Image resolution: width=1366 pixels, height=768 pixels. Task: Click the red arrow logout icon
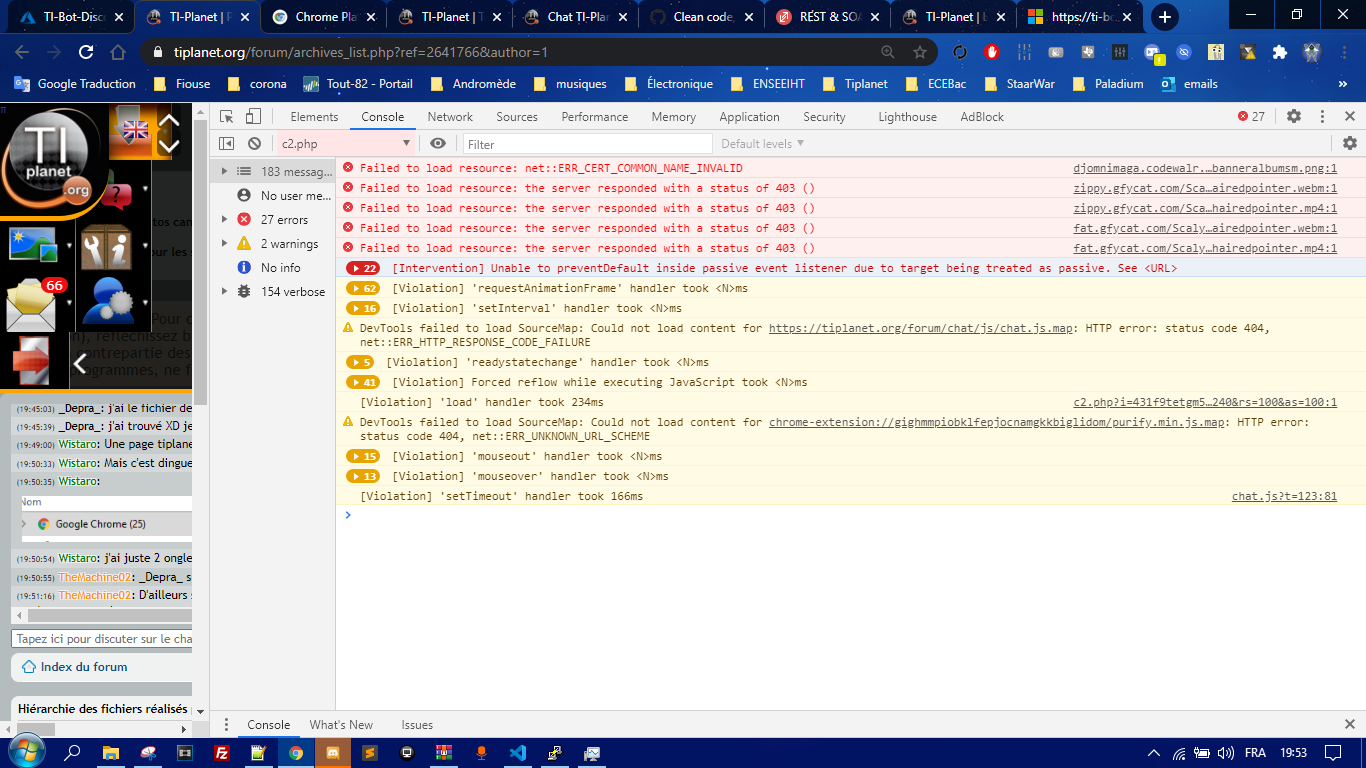pyautogui.click(x=32, y=361)
